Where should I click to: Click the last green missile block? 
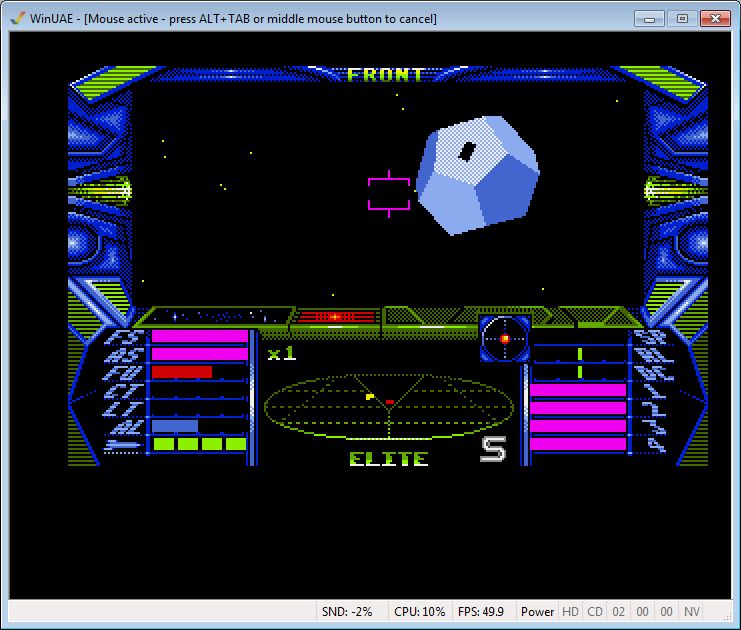click(x=236, y=444)
